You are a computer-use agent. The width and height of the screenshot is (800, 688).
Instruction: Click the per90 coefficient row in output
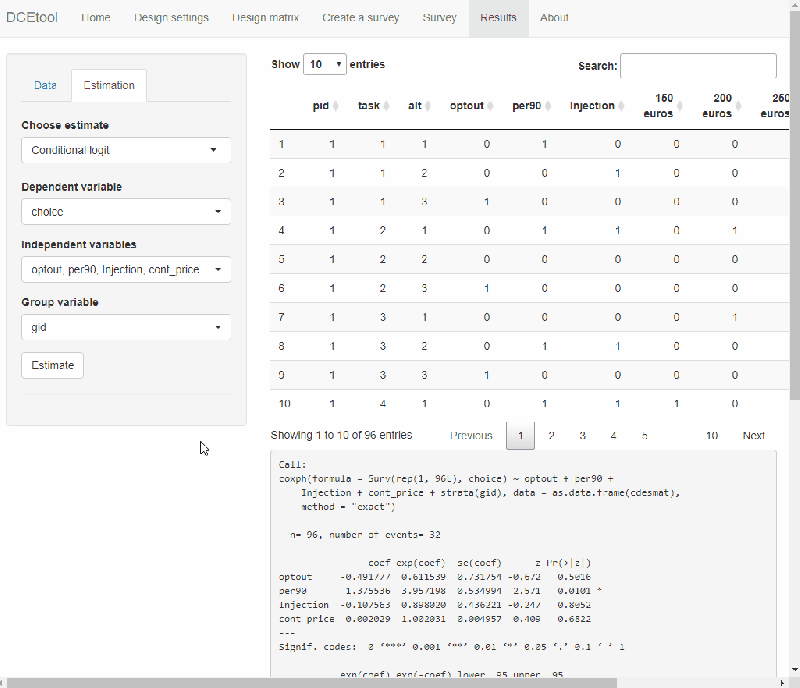(x=440, y=591)
